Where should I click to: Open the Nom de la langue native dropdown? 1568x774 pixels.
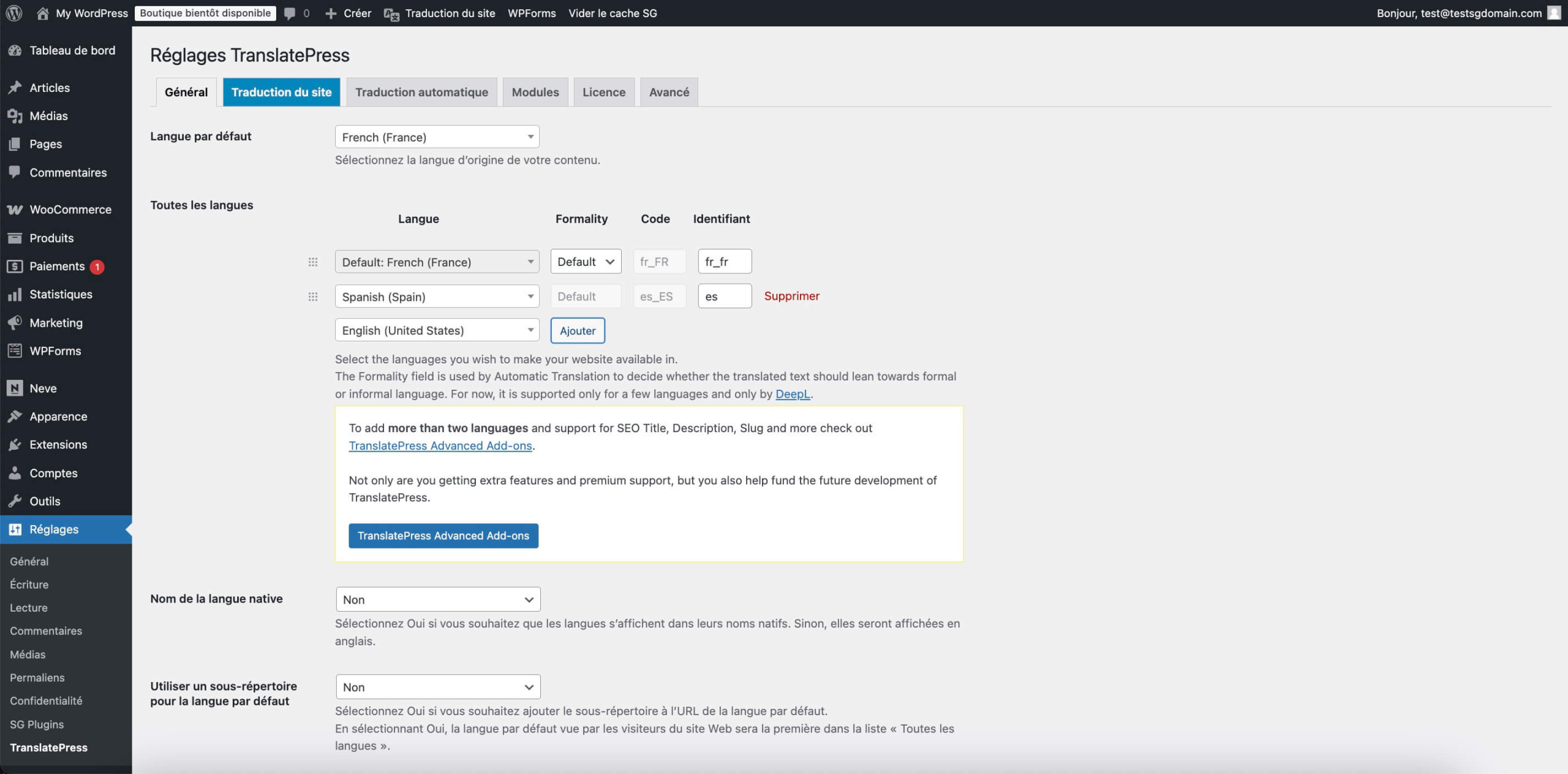pyautogui.click(x=438, y=599)
